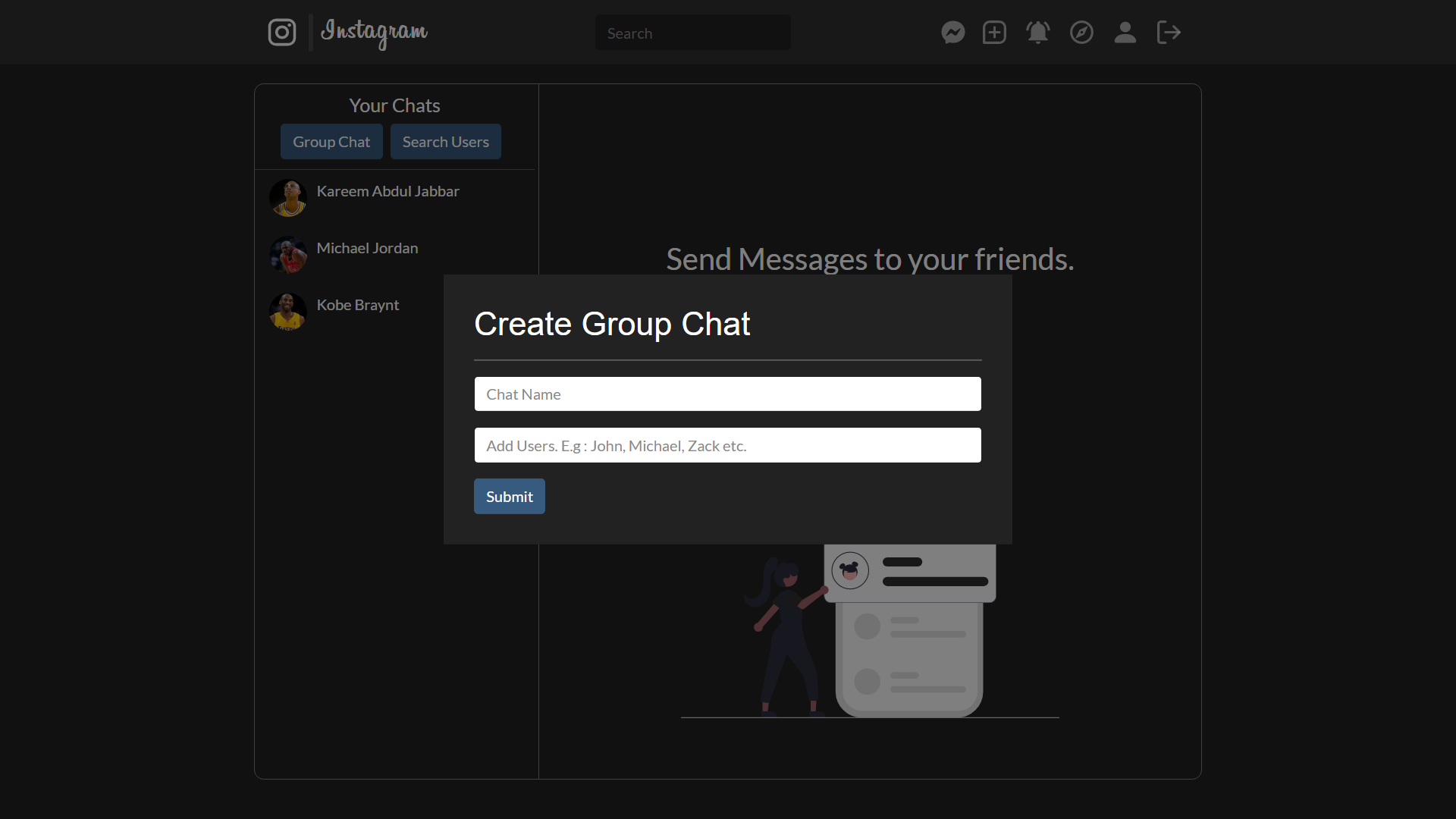Click the Group Chat button
The image size is (1456, 819).
click(x=331, y=141)
